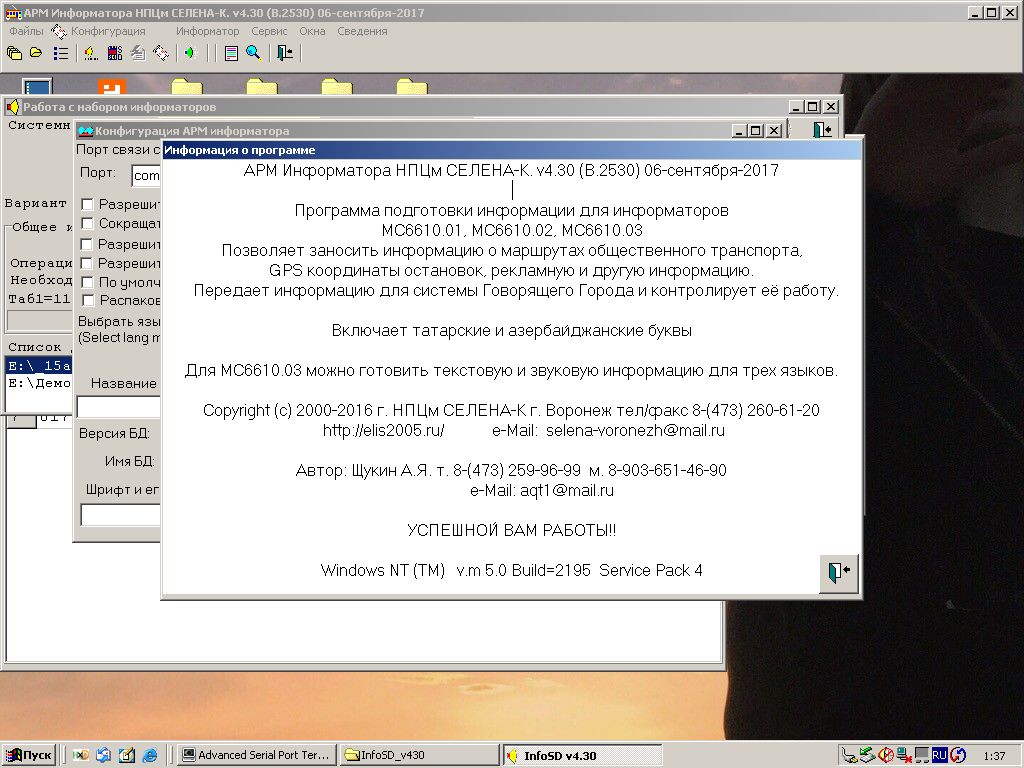Screen dimensions: 1024x768
Task: Click the input field below Название
Action: click(119, 407)
